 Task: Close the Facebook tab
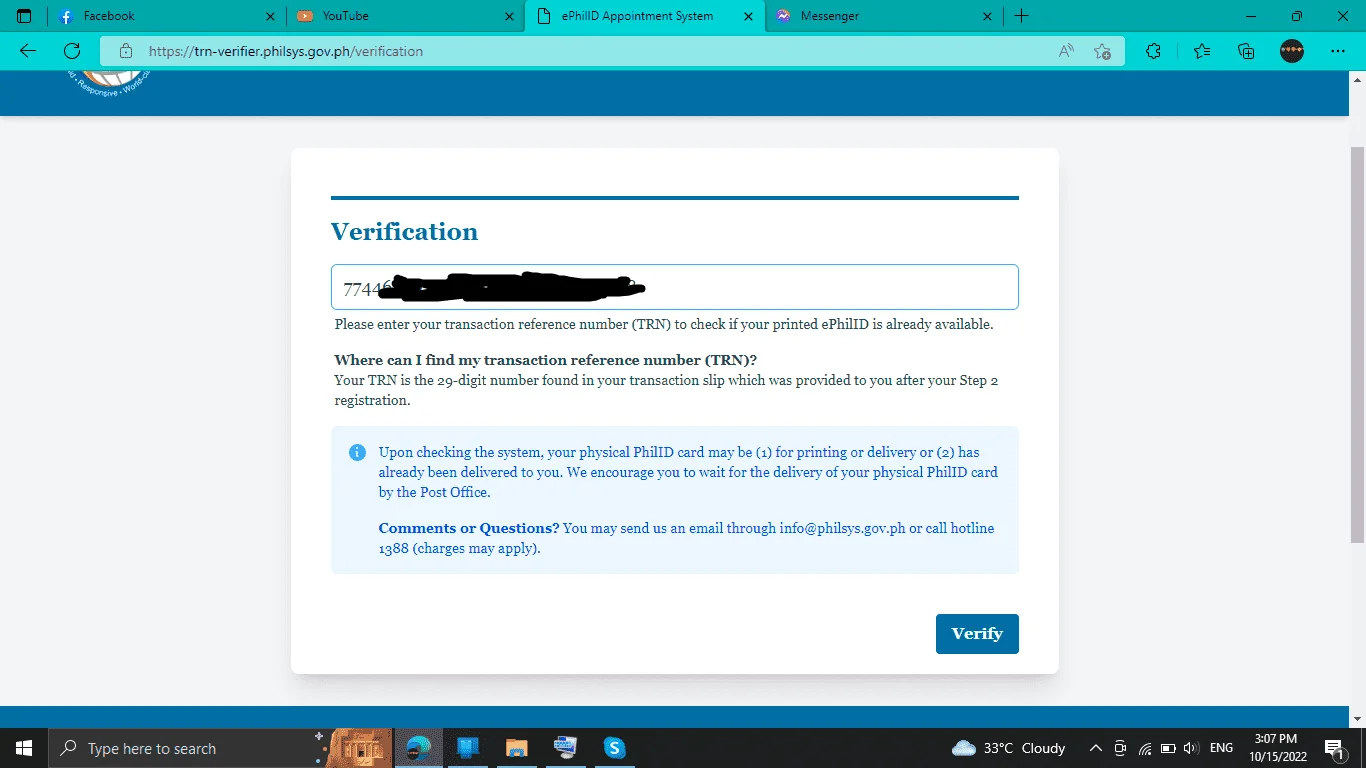click(x=270, y=16)
